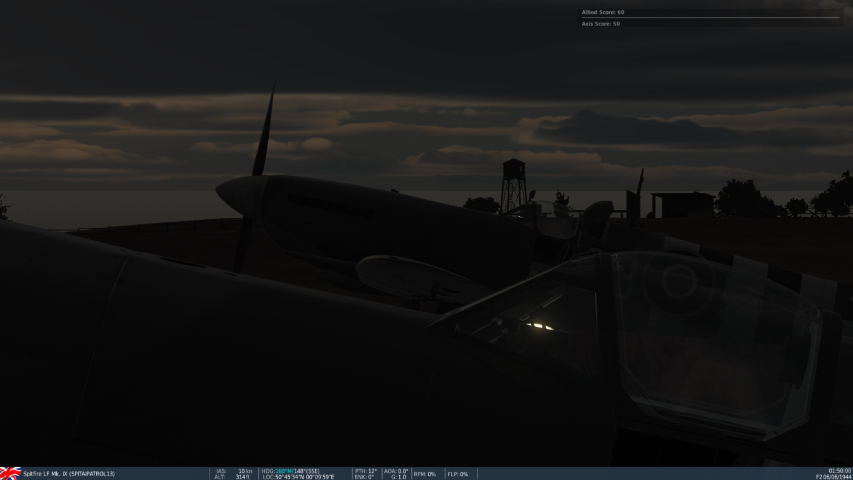The image size is (853, 480).
Task: Click the glowing light inside the cockpit
Action: 541,326
